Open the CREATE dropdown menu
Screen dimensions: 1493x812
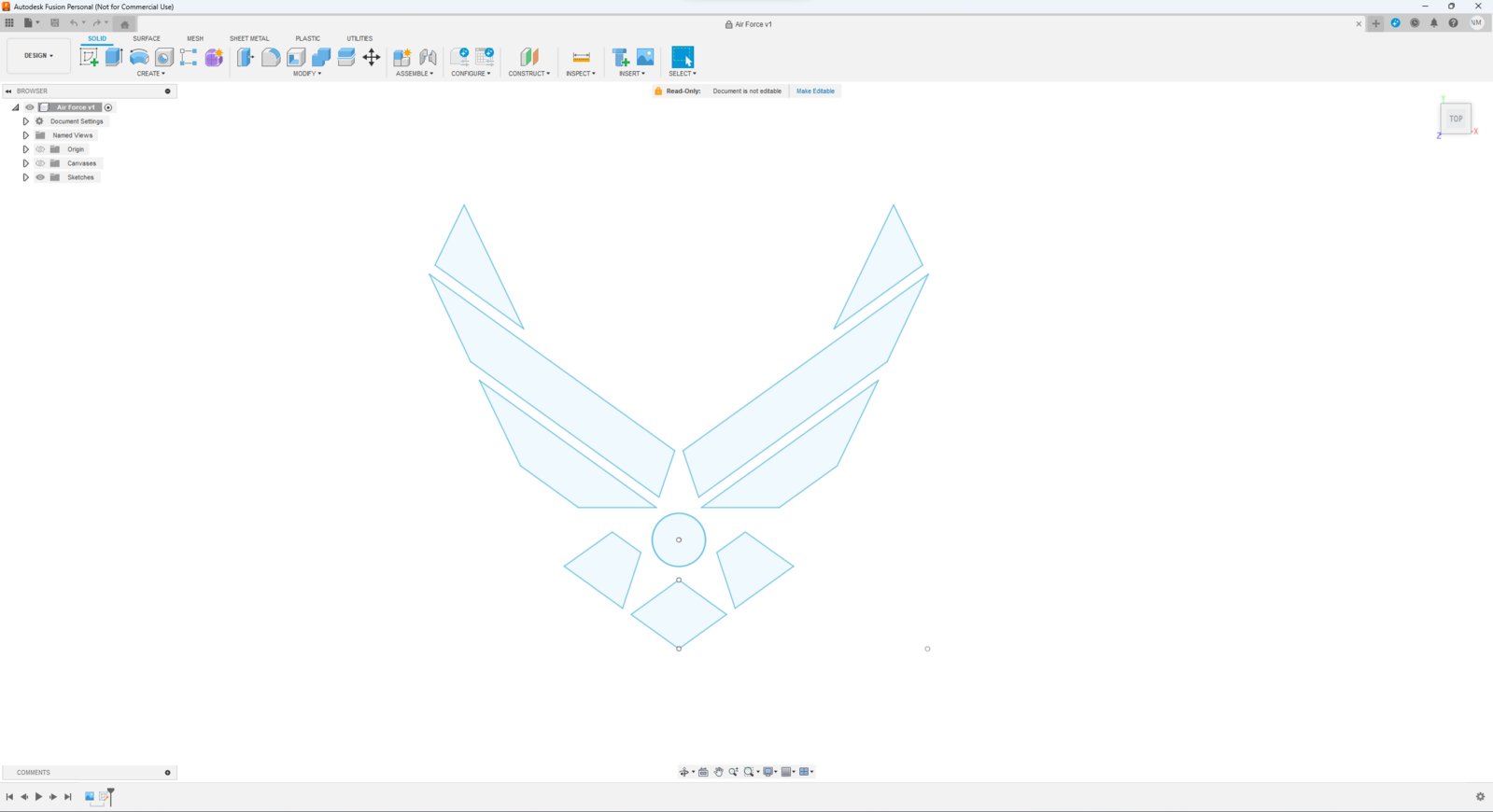tap(151, 74)
